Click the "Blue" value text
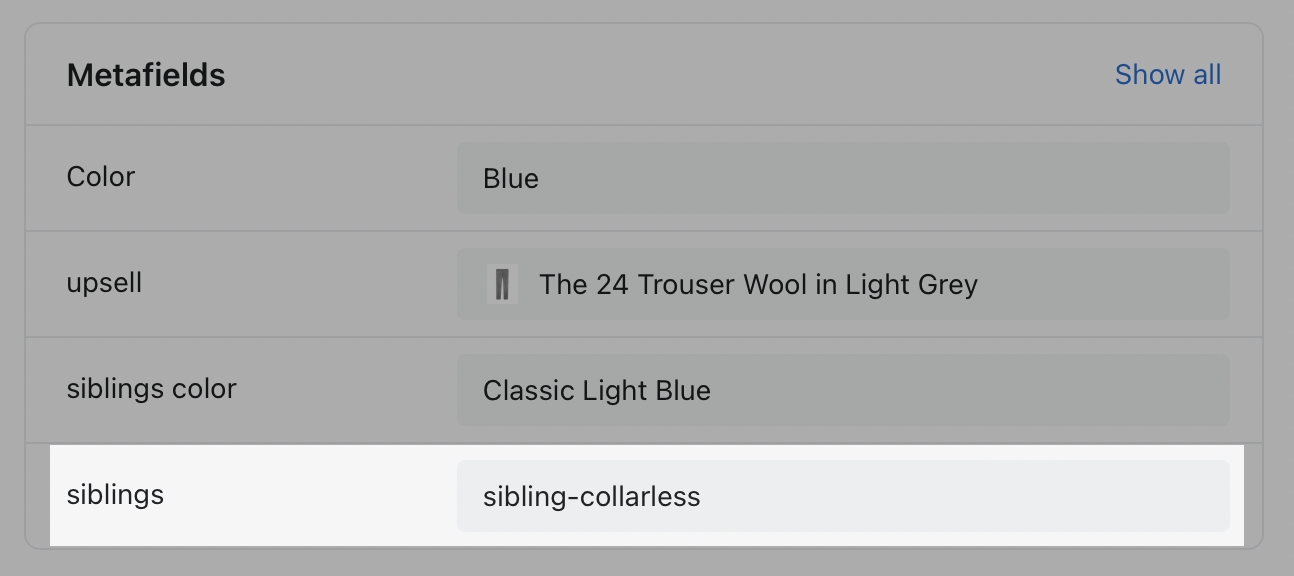 pos(510,179)
